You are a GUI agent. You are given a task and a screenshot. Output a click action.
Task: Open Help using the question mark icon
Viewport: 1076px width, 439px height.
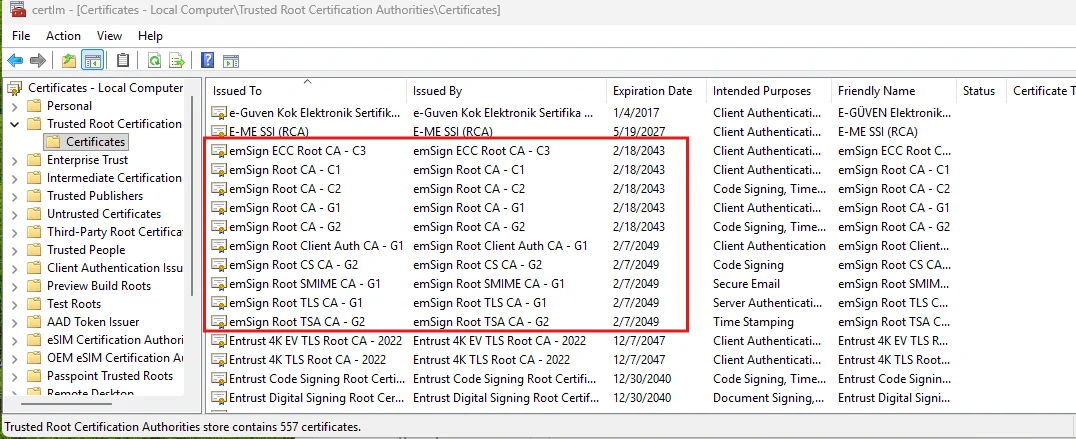point(207,60)
